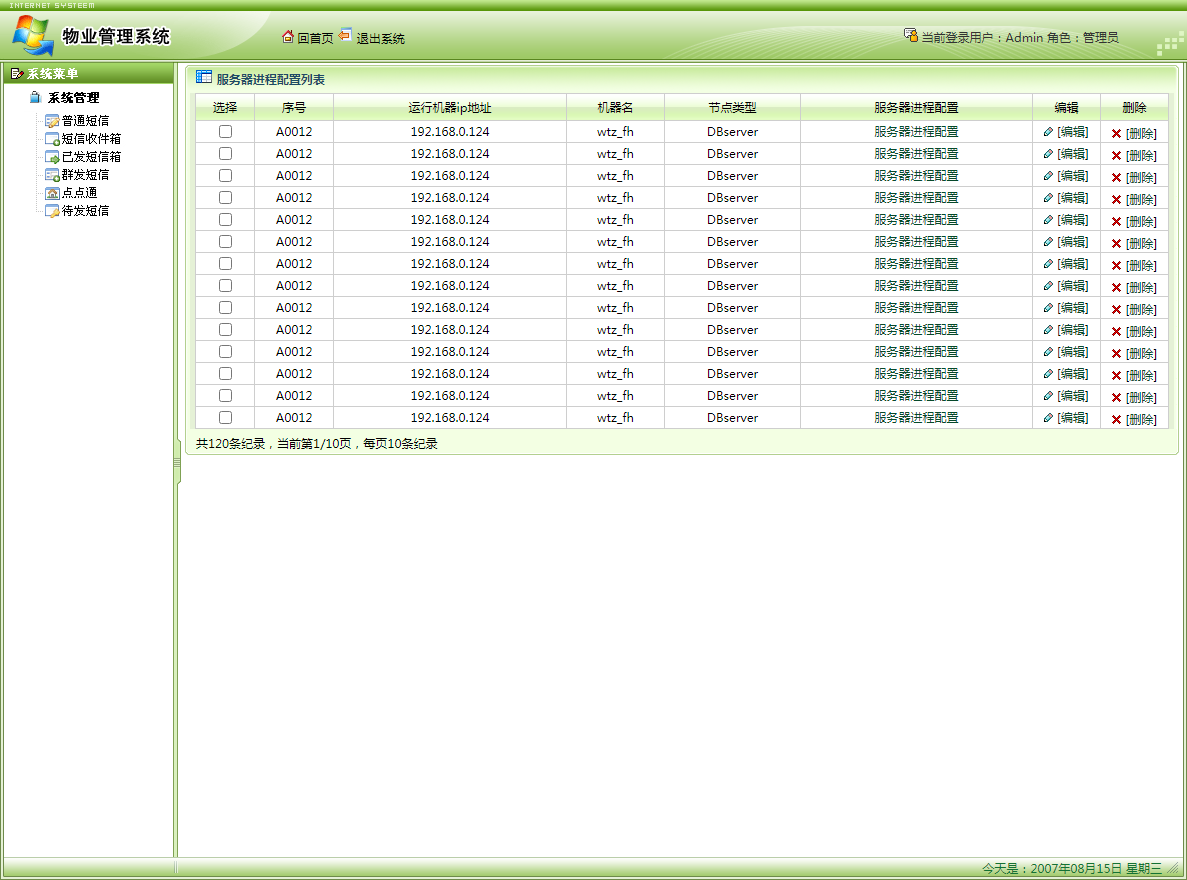Check the eighth row's selection checkbox

click(226, 286)
